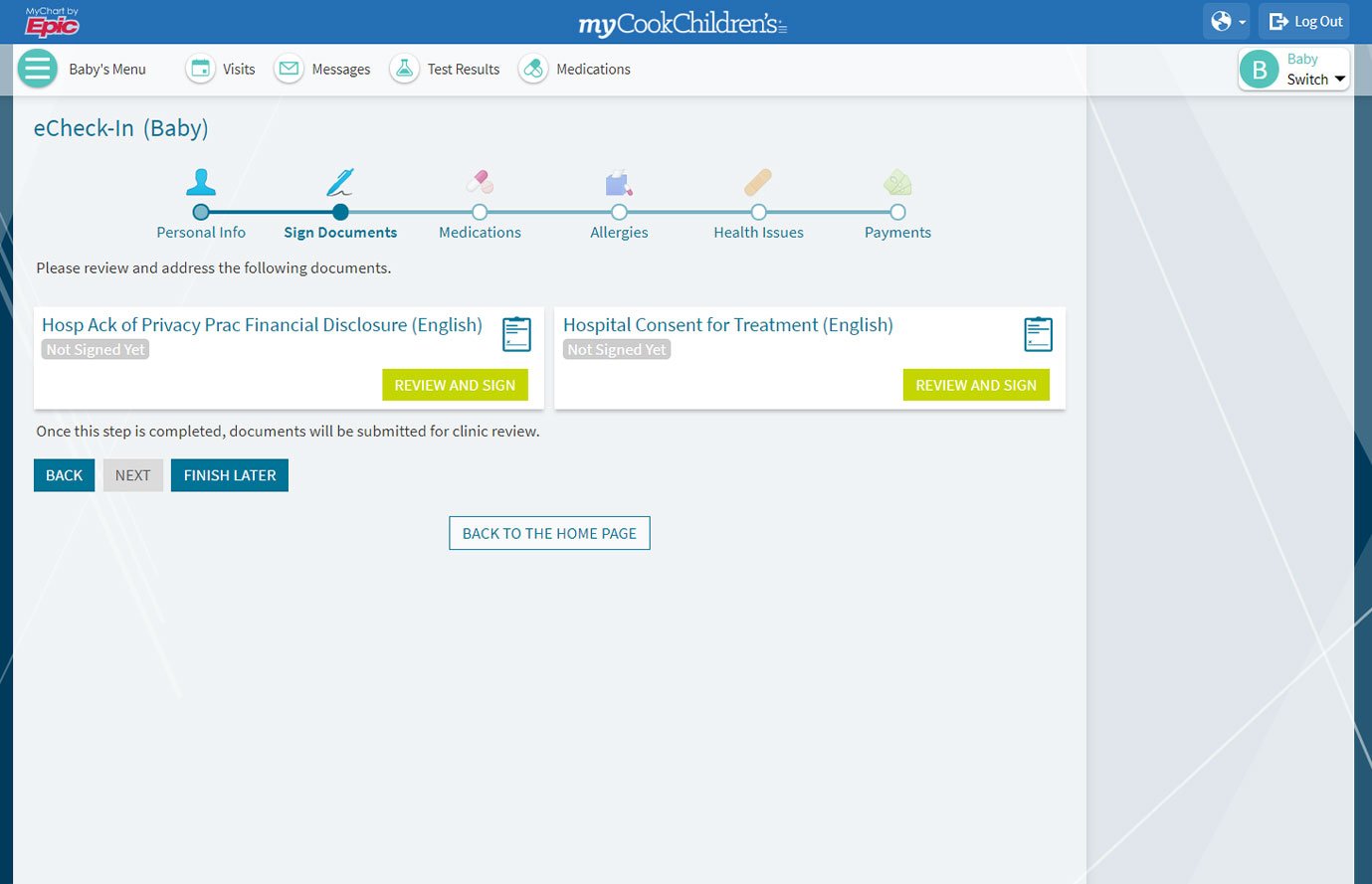Open the Baby's Menu hamburger icon
Image resolution: width=1372 pixels, height=884 pixels.
38,69
